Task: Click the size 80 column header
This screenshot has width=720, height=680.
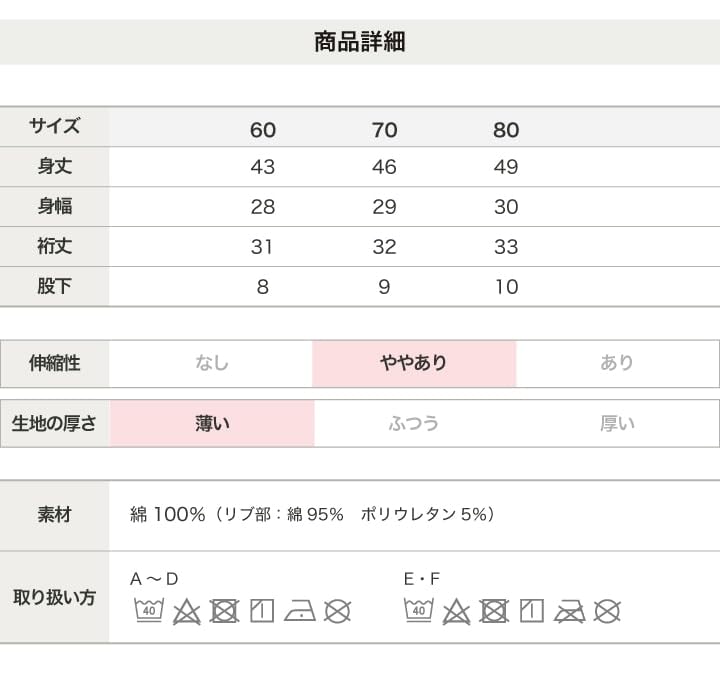Action: (506, 130)
